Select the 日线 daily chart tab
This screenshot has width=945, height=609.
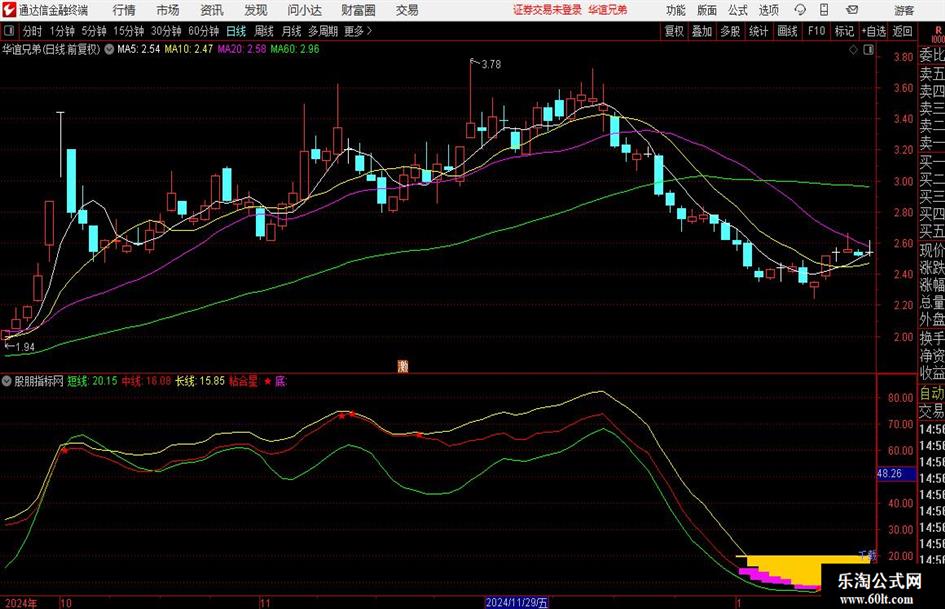point(236,31)
